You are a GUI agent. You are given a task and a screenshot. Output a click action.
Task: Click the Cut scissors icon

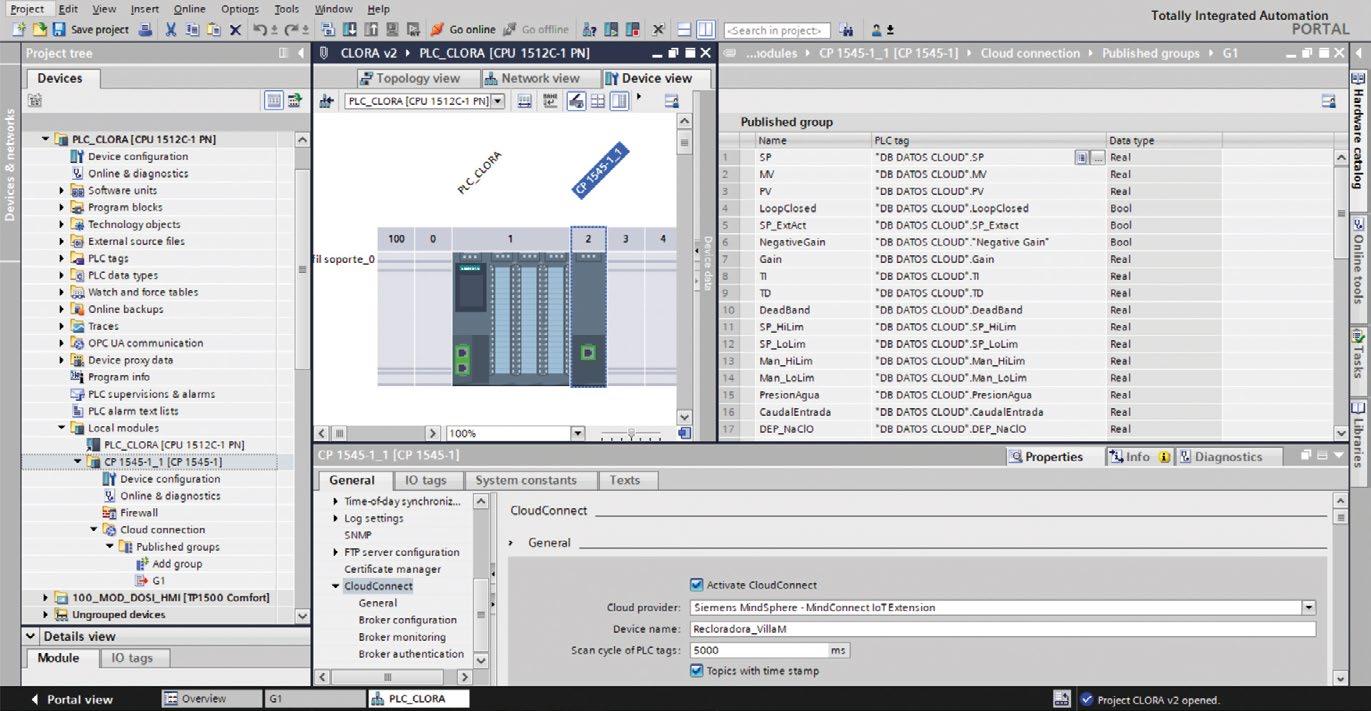(171, 30)
